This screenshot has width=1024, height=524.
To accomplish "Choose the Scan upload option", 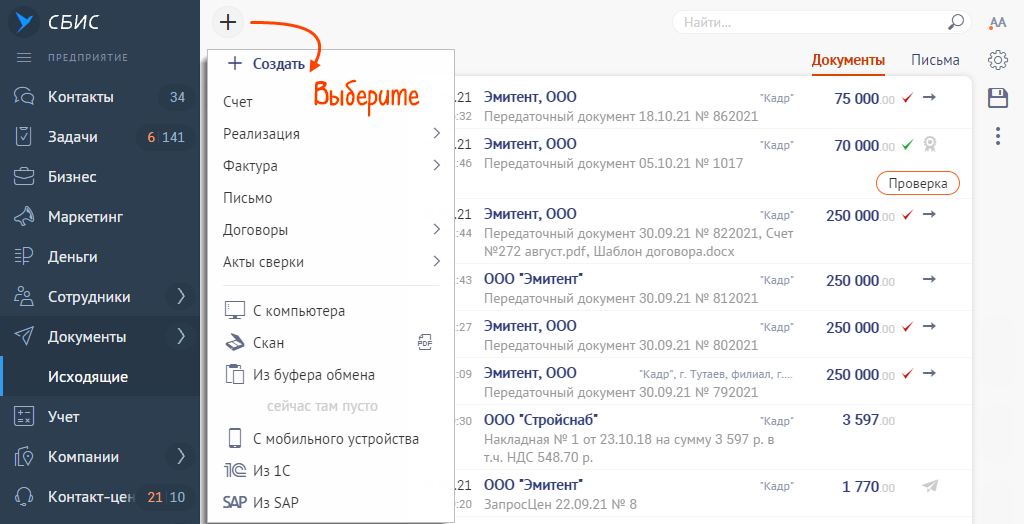I will (268, 343).
